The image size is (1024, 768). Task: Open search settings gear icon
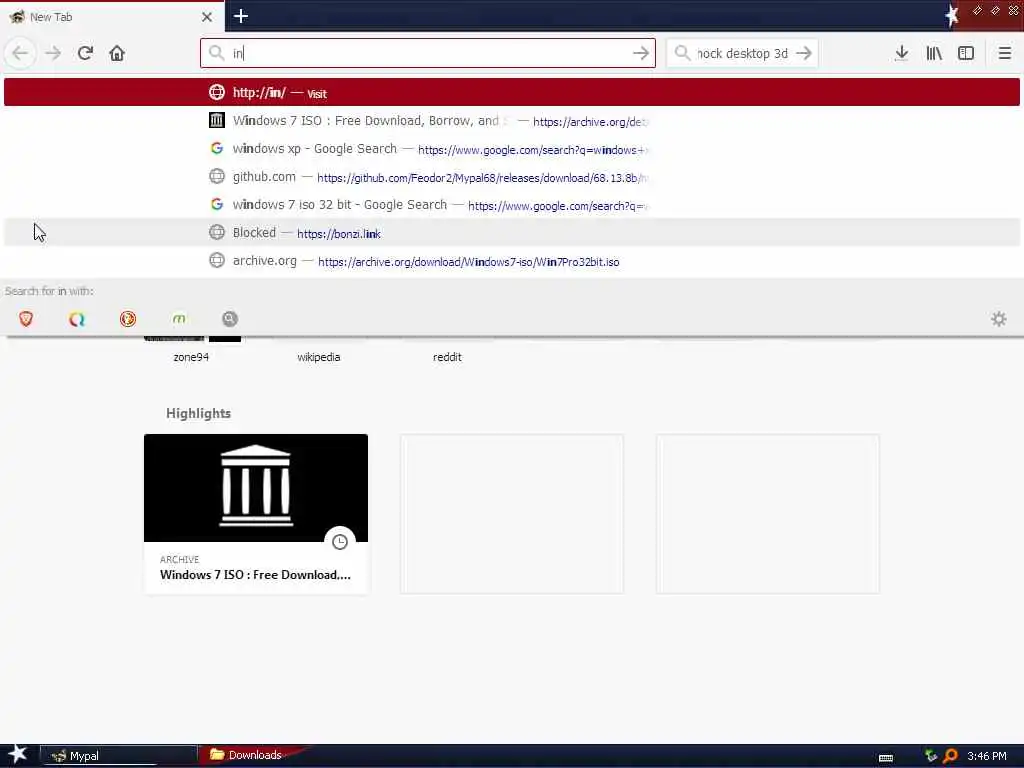999,319
